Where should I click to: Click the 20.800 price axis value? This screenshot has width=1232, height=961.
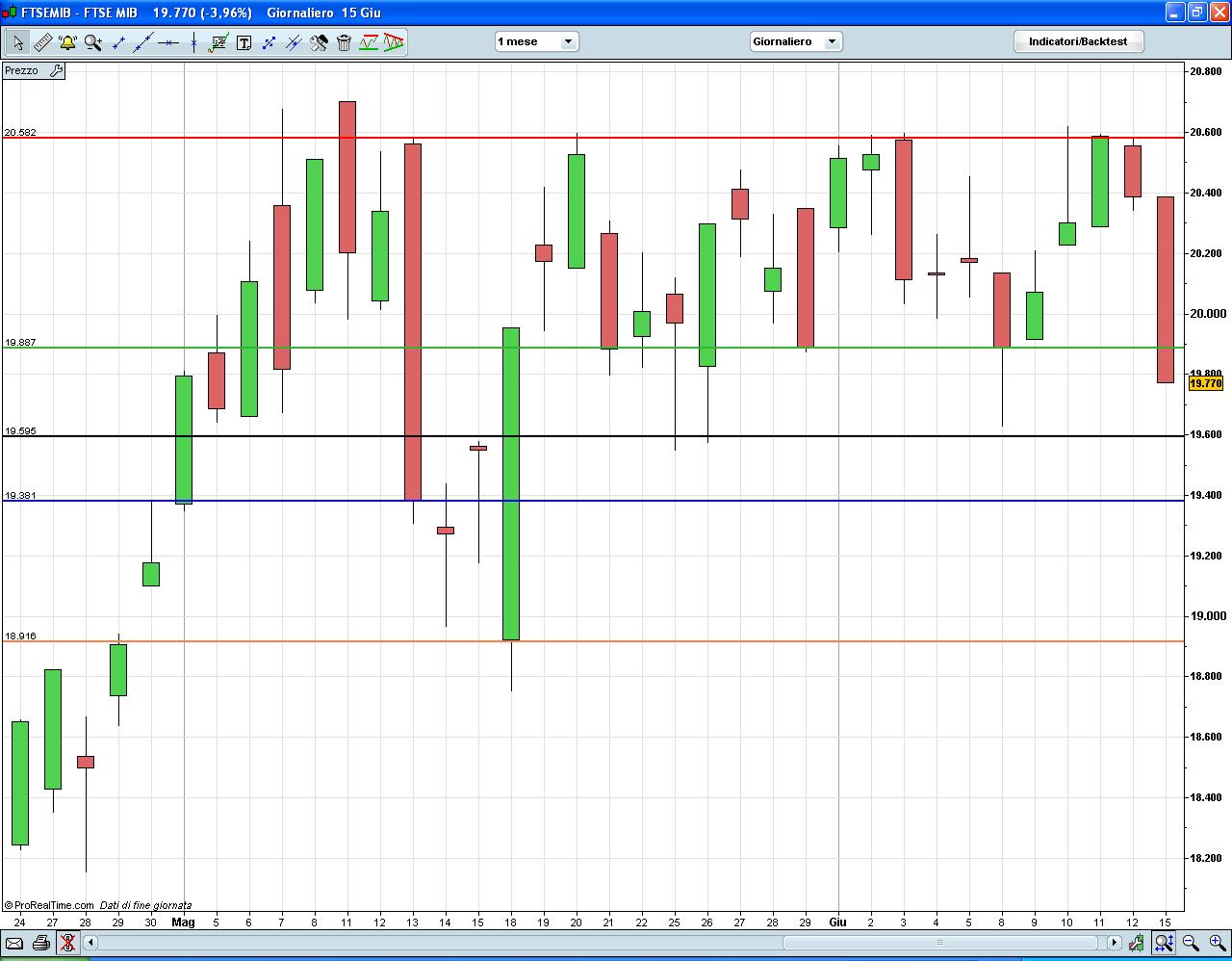click(1206, 71)
